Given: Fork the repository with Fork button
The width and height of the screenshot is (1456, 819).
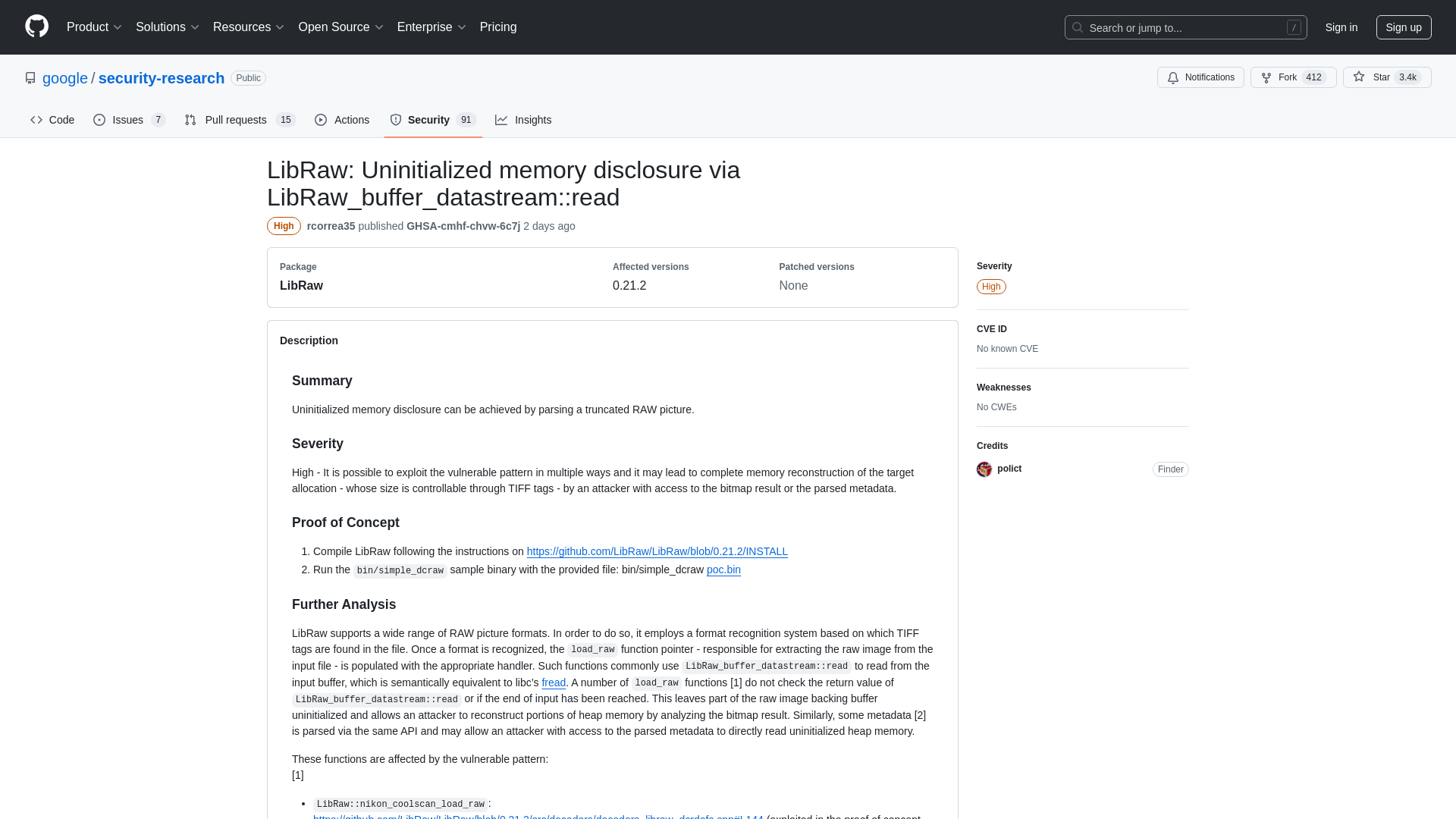Looking at the screenshot, I should point(1294,77).
